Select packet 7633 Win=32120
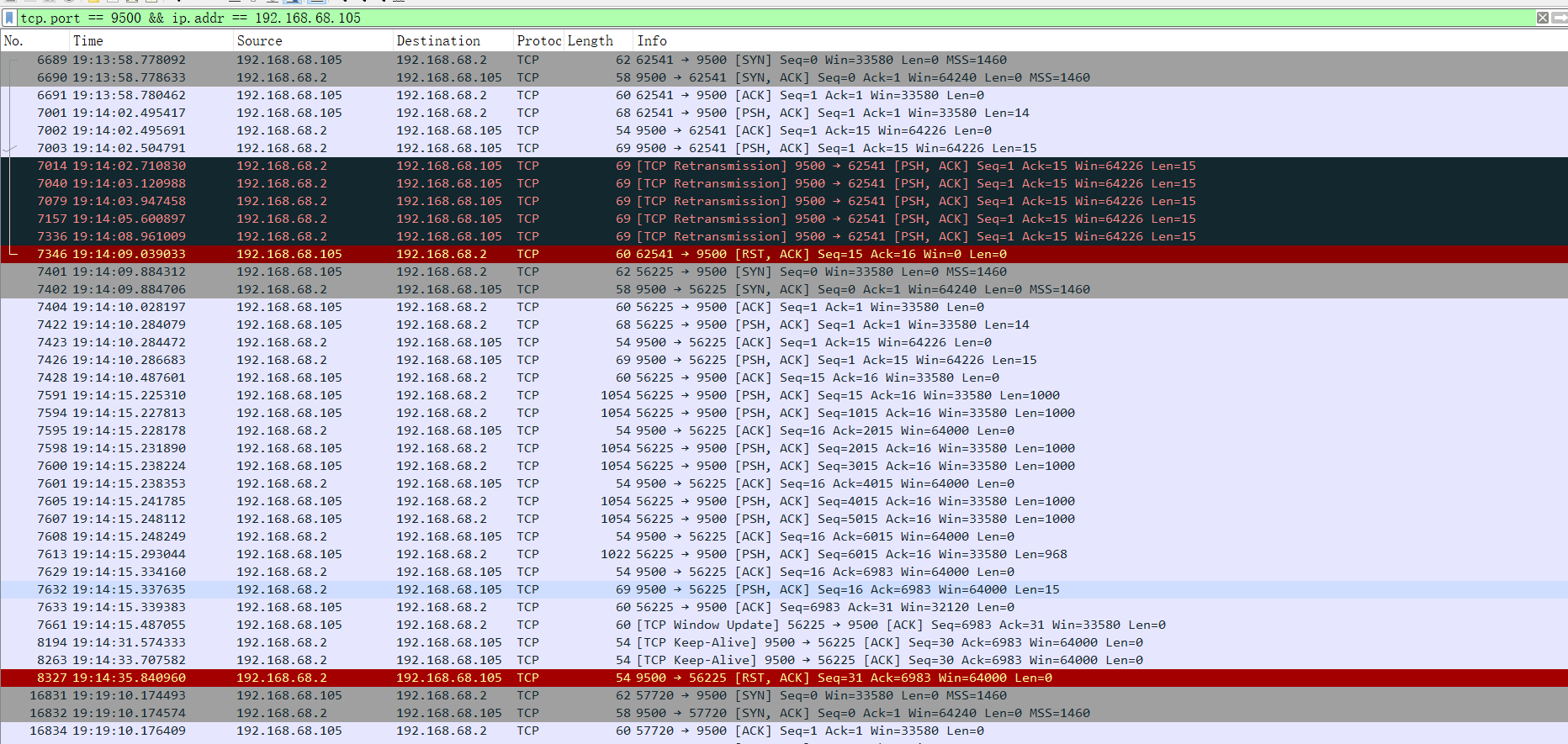Viewport: 1568px width, 744px height. 784,607
